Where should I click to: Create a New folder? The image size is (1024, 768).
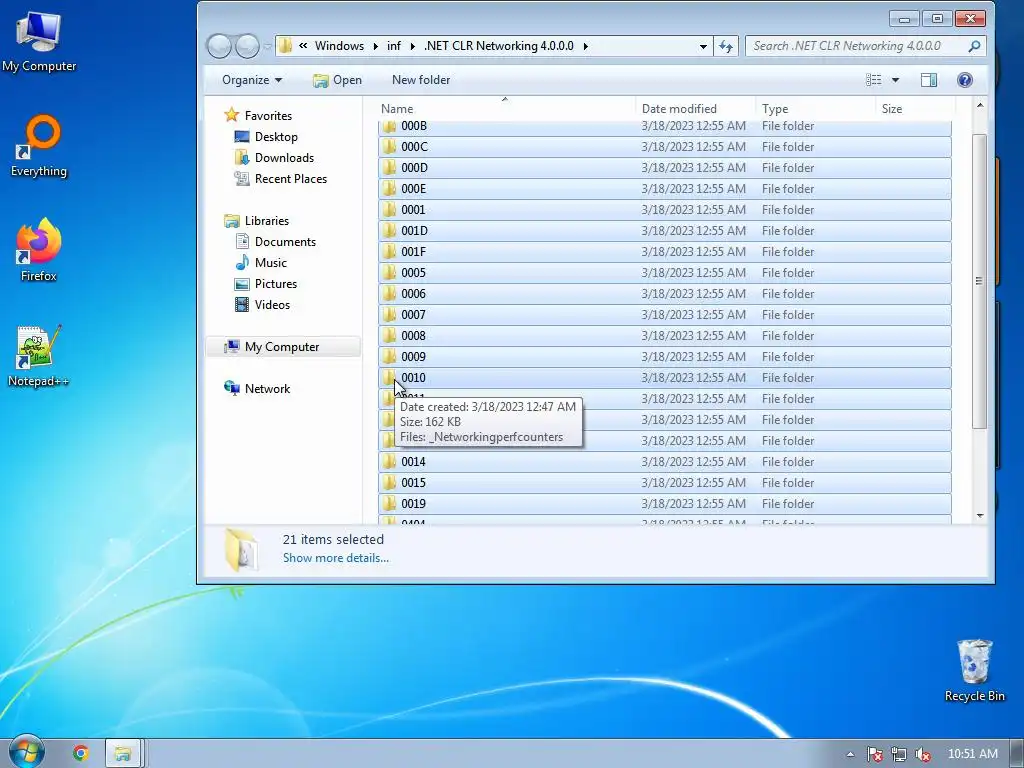[x=421, y=80]
